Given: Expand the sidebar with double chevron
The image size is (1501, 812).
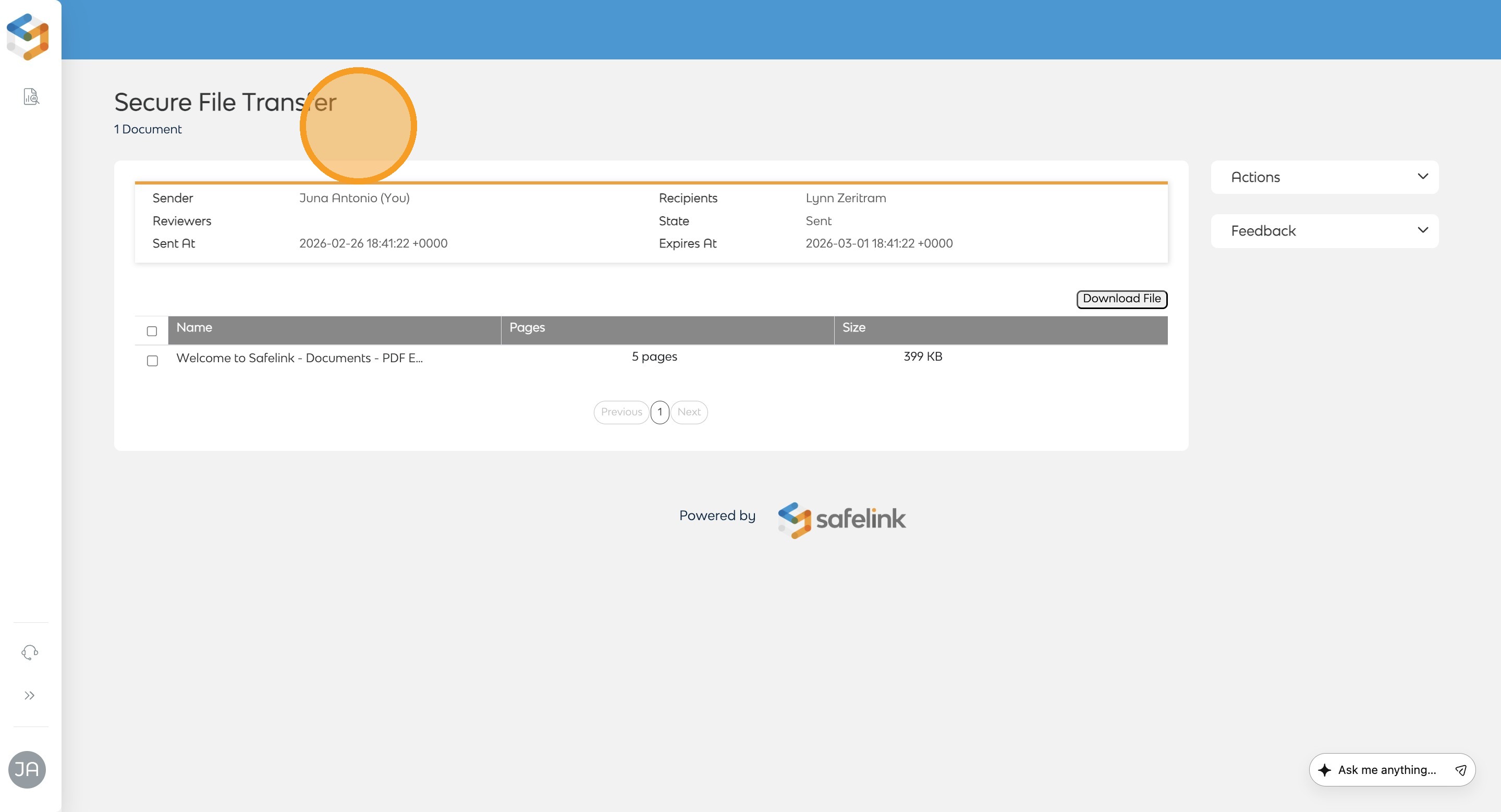Looking at the screenshot, I should pos(30,695).
